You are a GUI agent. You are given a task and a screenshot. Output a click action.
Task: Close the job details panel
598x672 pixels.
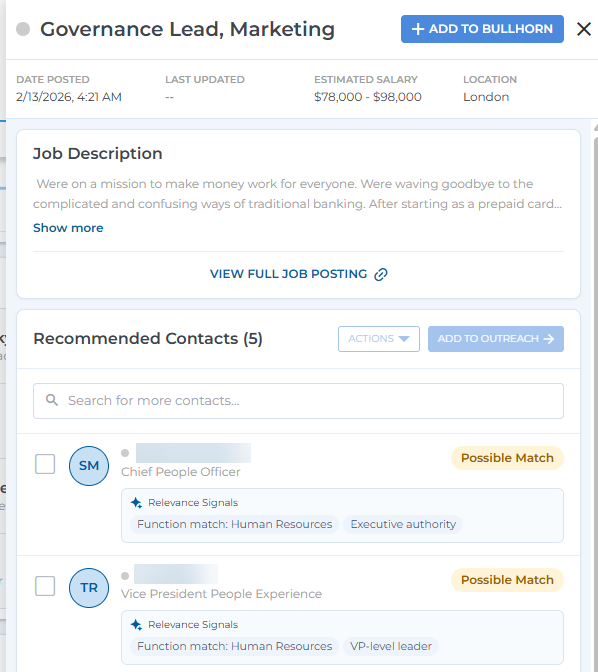coord(584,29)
